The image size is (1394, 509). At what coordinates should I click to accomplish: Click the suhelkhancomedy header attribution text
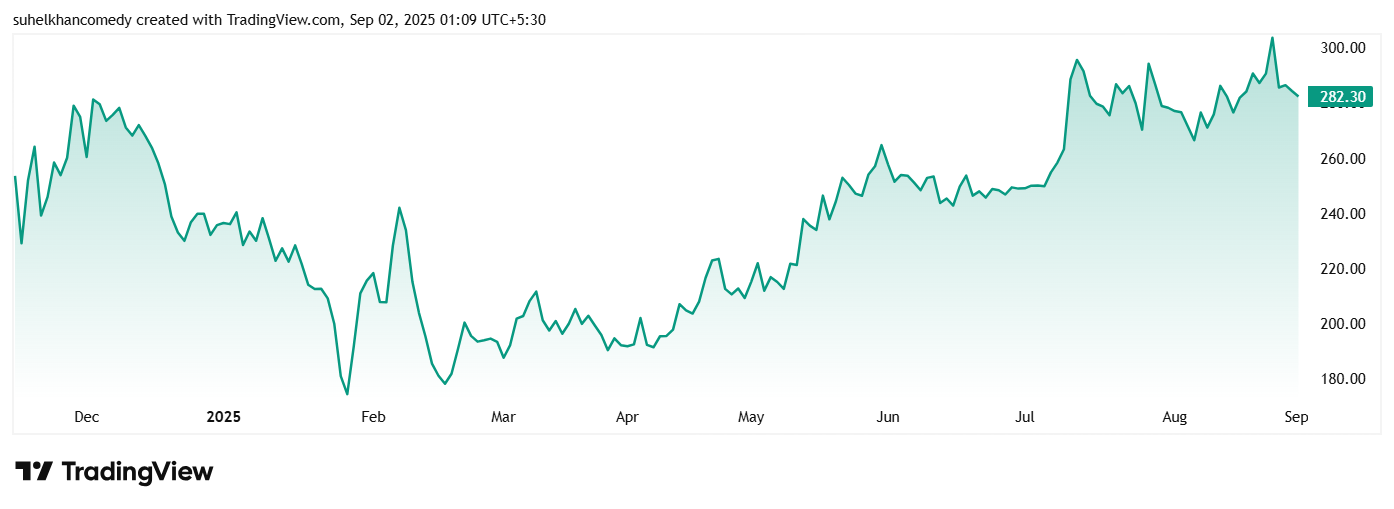(279, 19)
